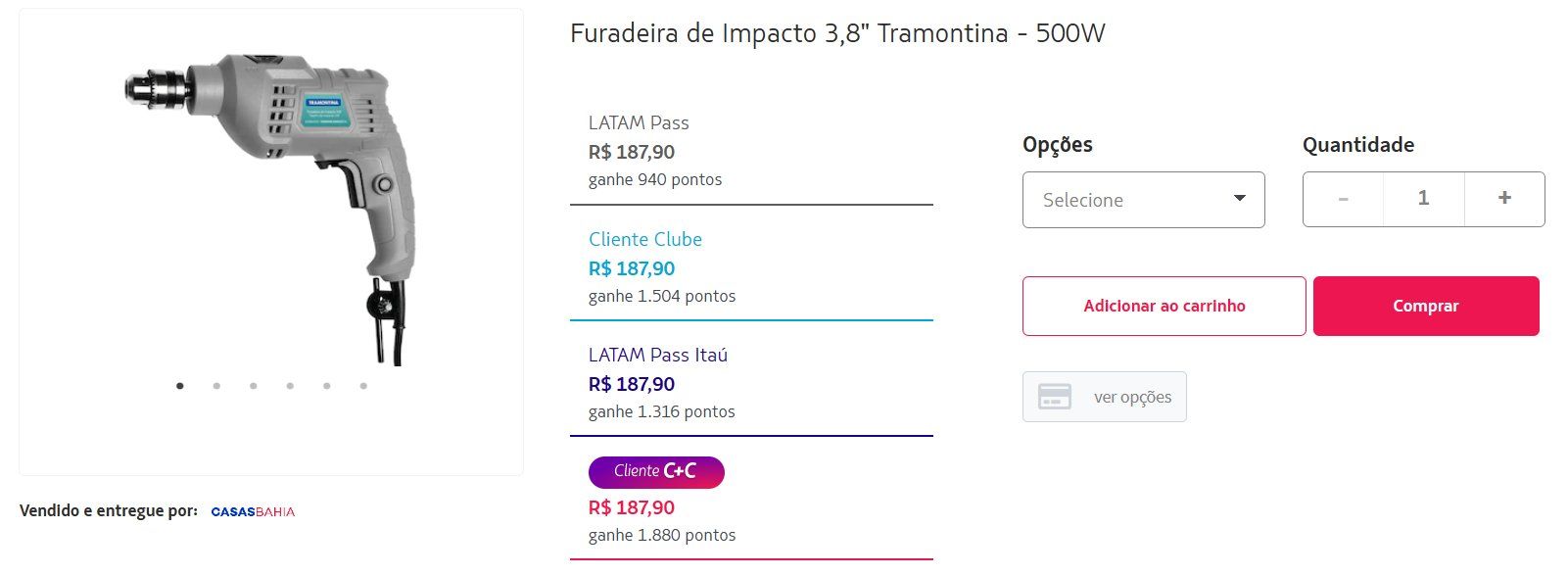Screen dimensions: 1568x575
Task: Click the Tramontina drill product image
Action: tap(271, 208)
